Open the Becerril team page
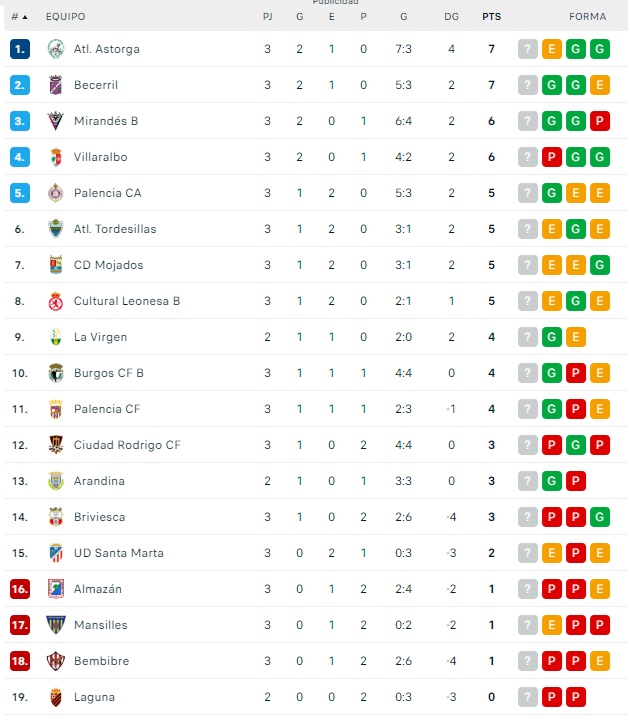The width and height of the screenshot is (630, 722). click(96, 85)
